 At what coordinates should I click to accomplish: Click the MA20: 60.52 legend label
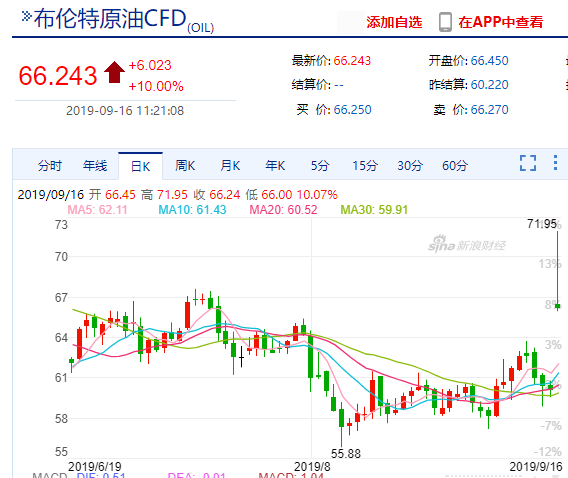click(283, 210)
